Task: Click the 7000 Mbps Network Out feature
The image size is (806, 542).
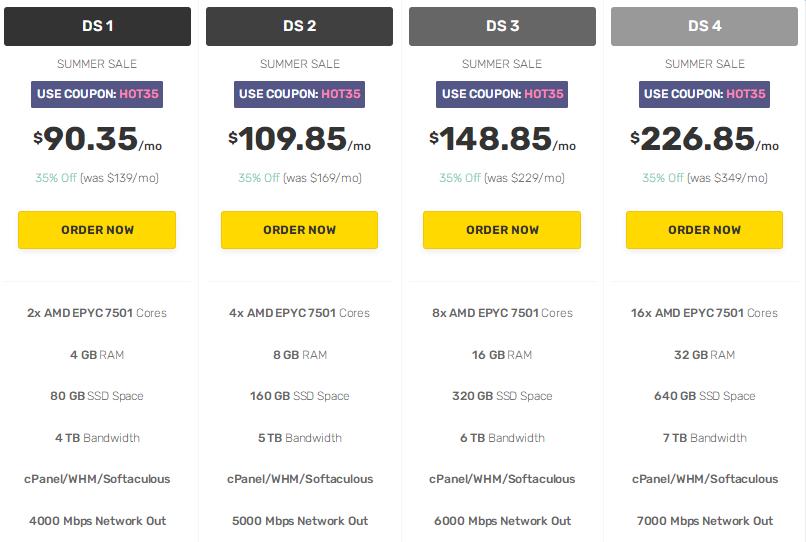Action: 704,521
